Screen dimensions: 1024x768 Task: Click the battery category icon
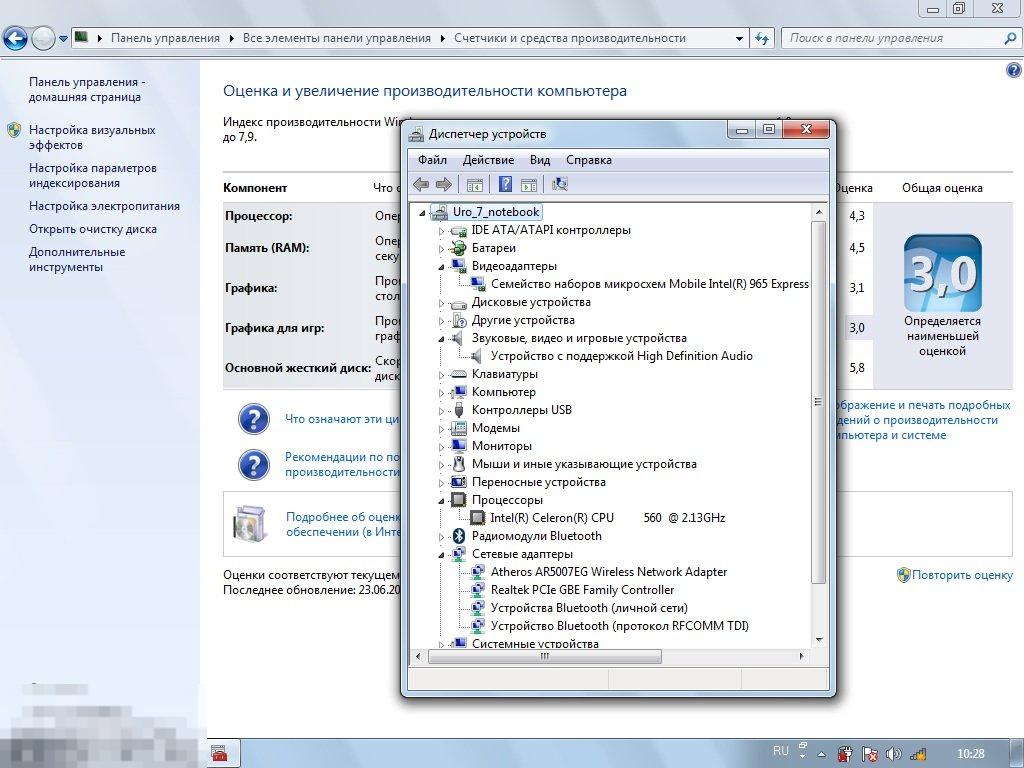click(x=459, y=248)
